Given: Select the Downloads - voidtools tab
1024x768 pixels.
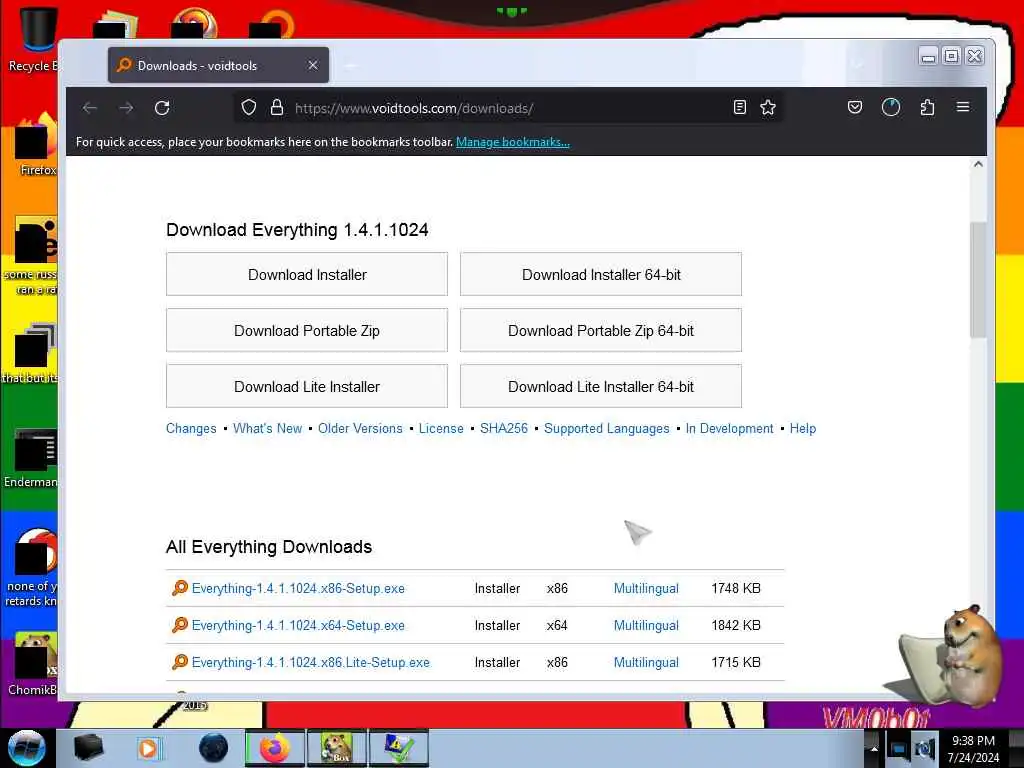Looking at the screenshot, I should [219, 65].
